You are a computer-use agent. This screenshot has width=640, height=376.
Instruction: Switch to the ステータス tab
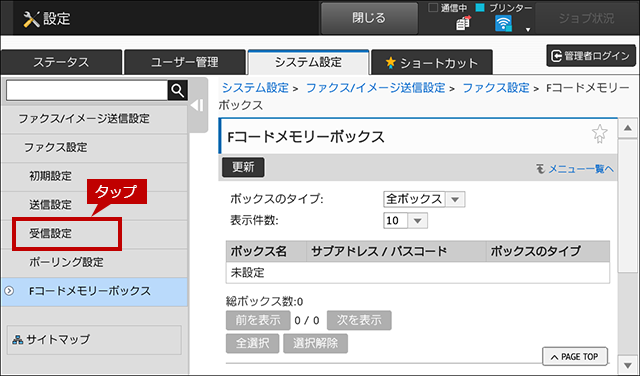pos(61,62)
